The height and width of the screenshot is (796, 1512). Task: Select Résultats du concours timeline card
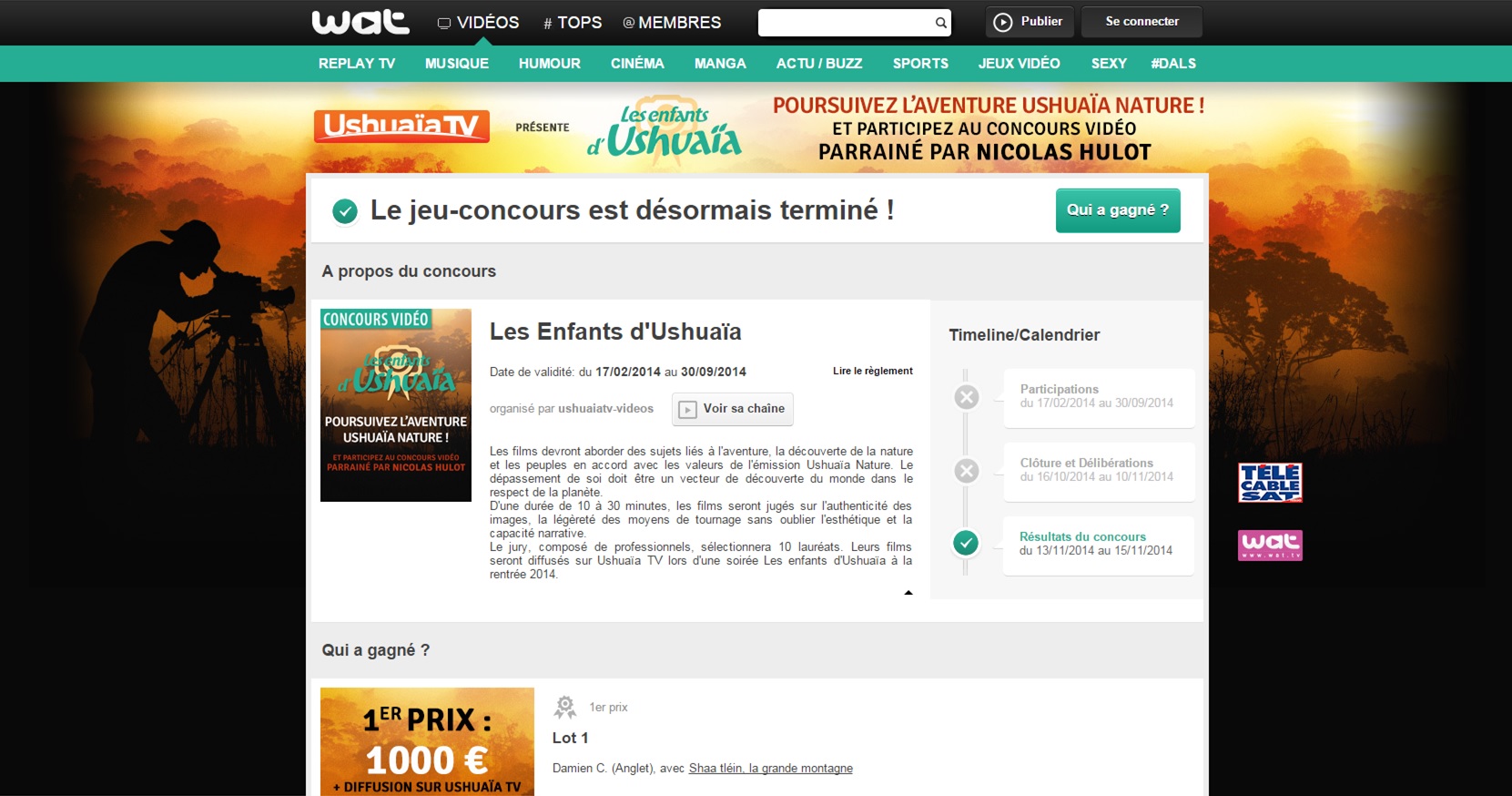coord(1099,546)
